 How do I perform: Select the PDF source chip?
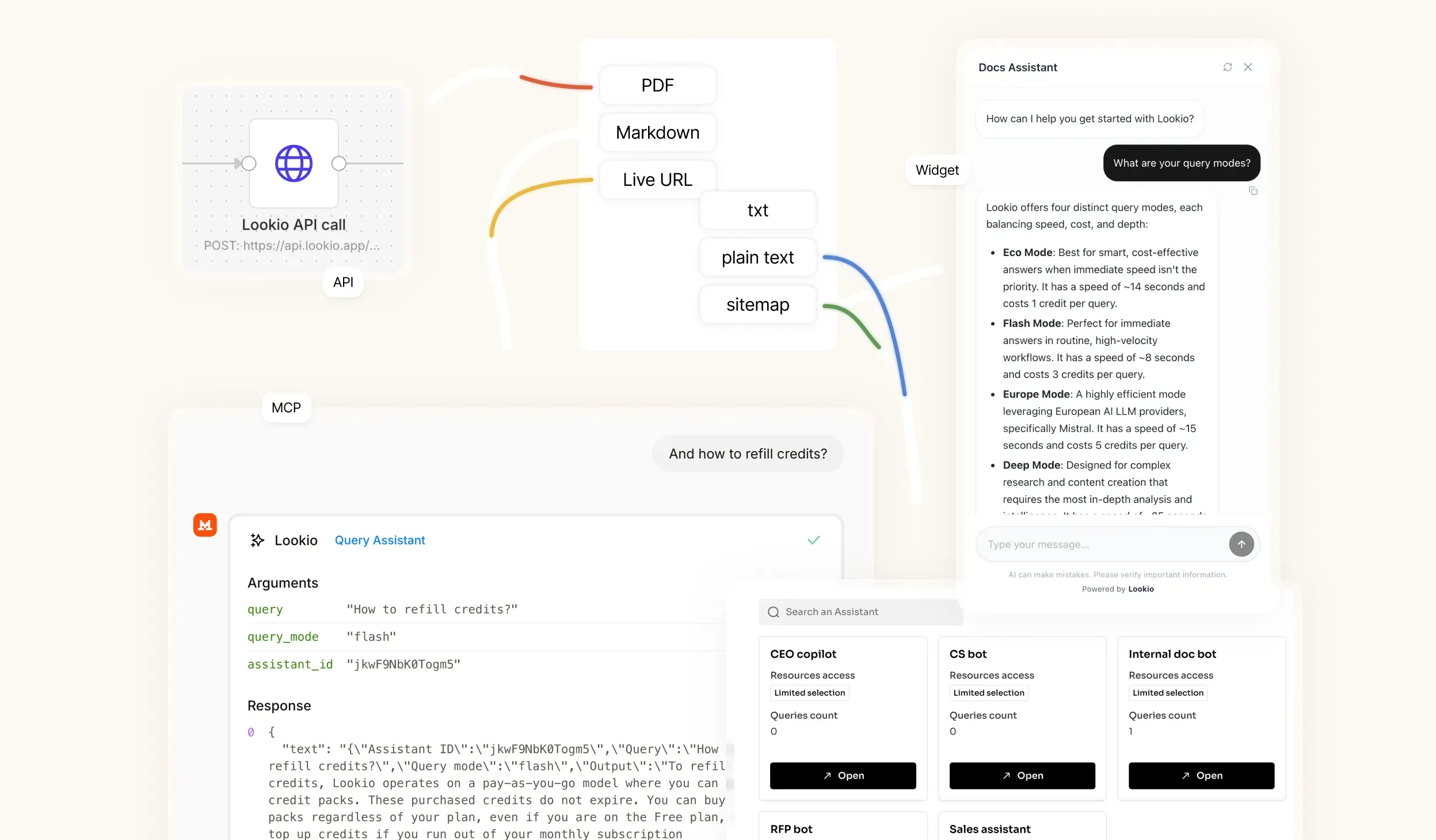pos(657,85)
